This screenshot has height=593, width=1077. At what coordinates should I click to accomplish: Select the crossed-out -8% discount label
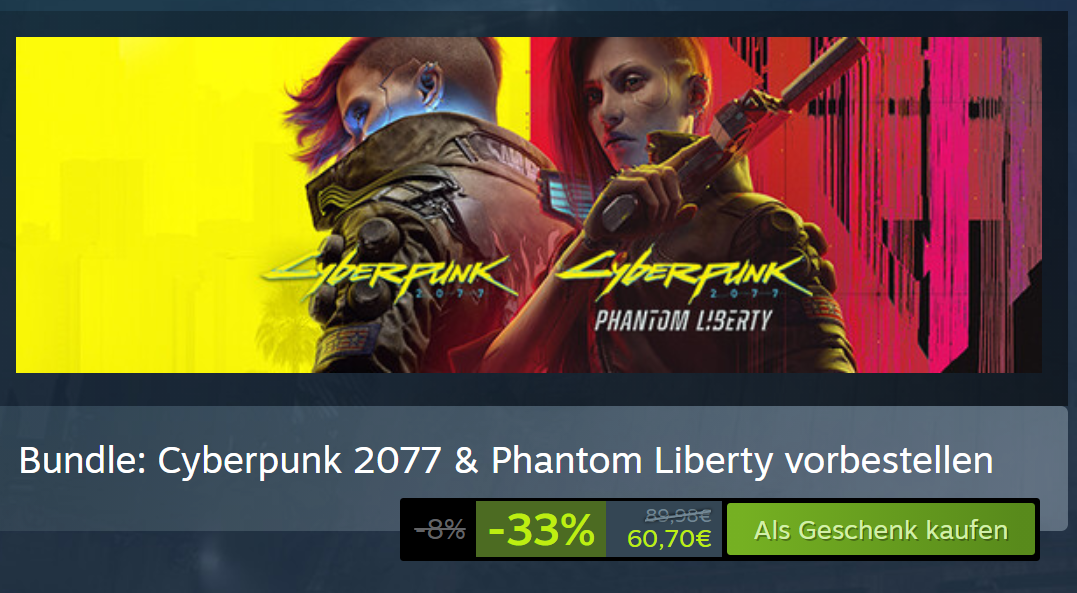click(x=440, y=530)
